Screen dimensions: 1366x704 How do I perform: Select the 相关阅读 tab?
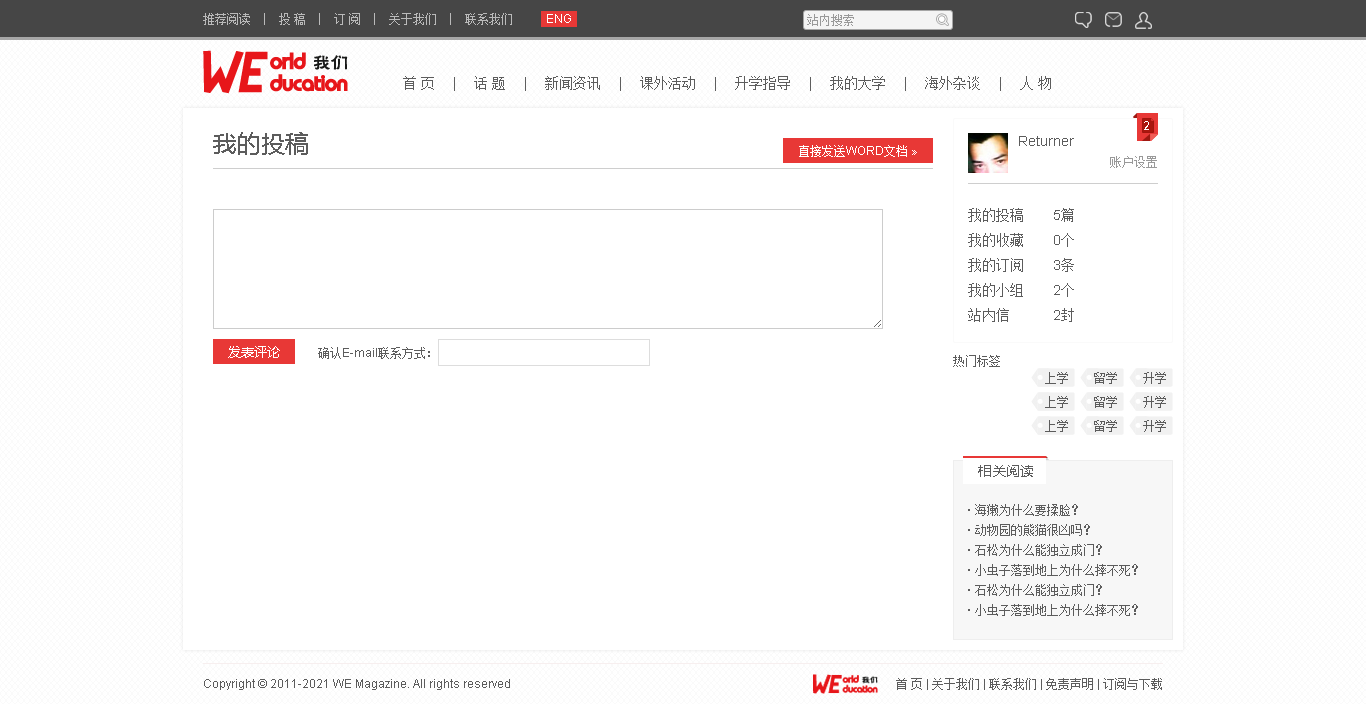coord(1005,471)
